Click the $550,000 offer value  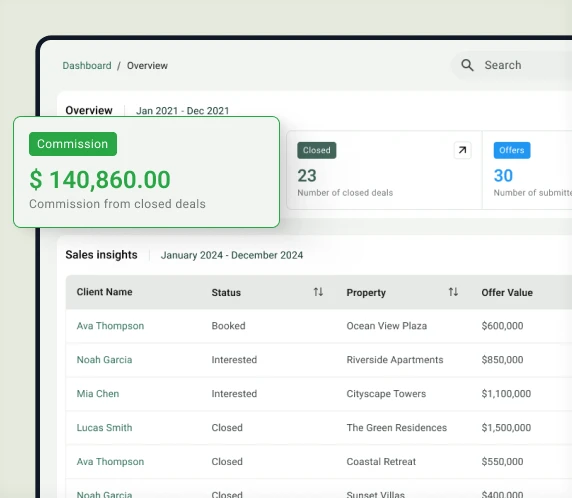(502, 462)
